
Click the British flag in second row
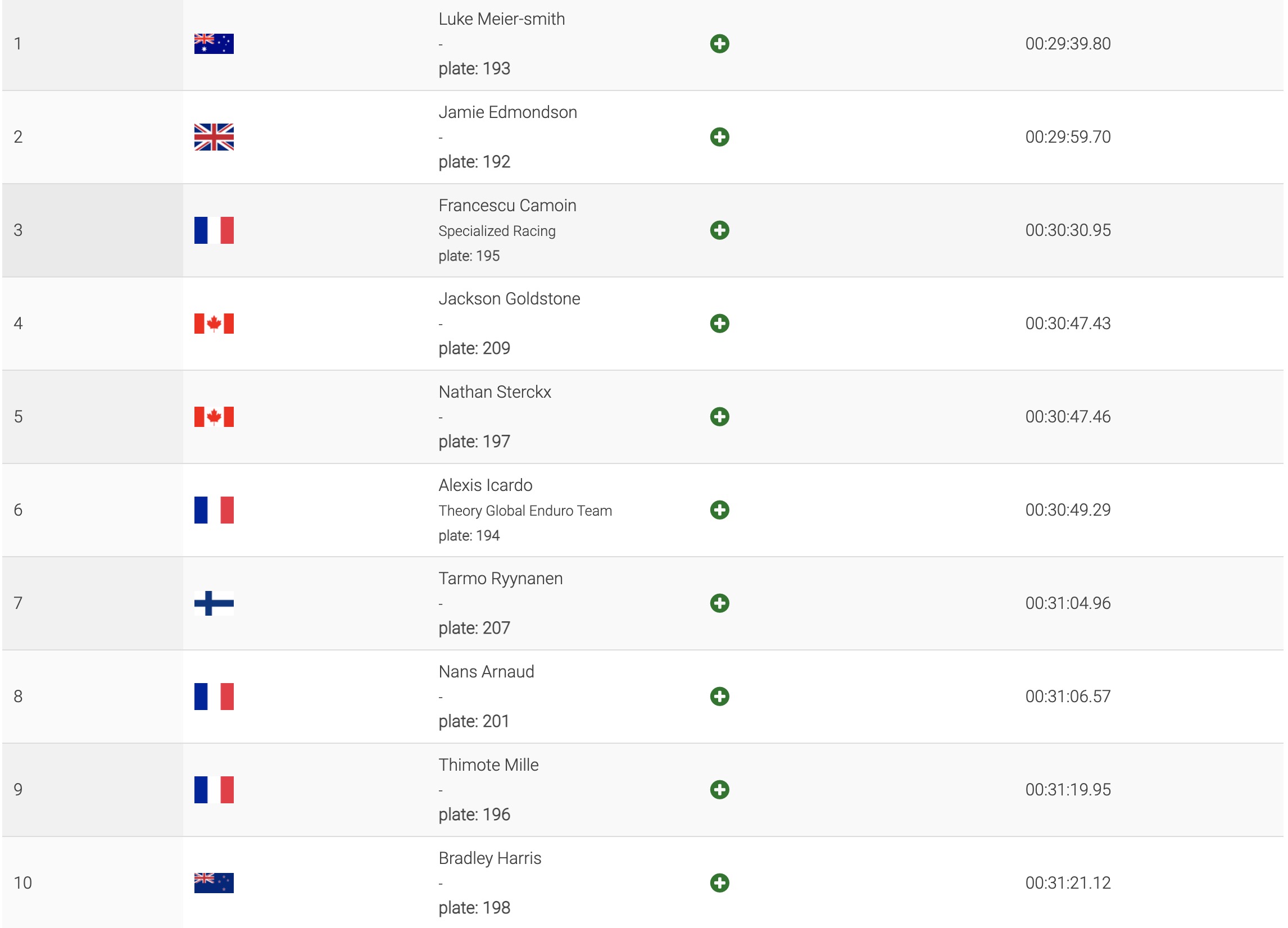214,137
